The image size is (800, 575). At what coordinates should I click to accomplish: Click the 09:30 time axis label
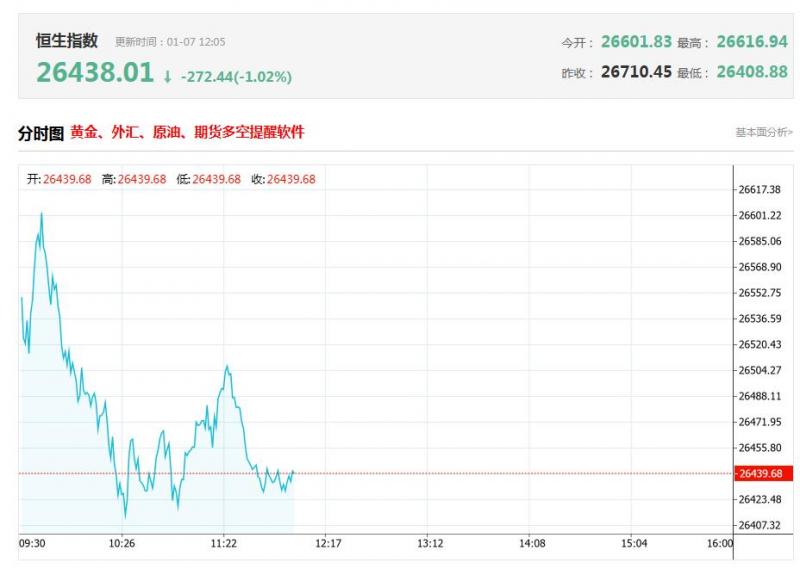coord(33,544)
